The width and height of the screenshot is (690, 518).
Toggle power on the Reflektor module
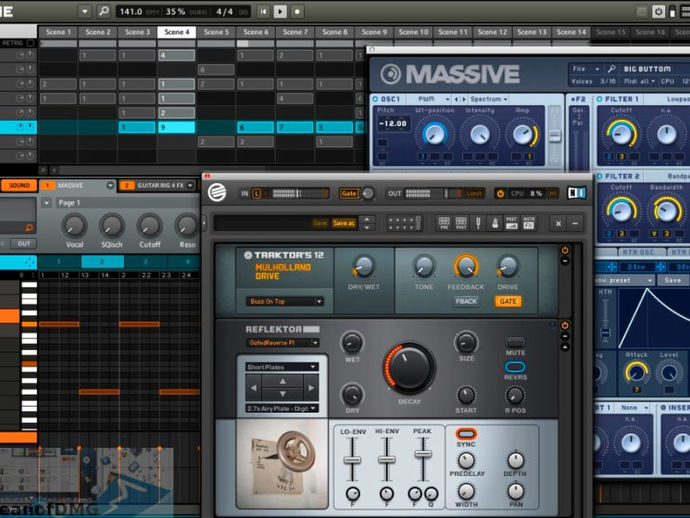[565, 326]
